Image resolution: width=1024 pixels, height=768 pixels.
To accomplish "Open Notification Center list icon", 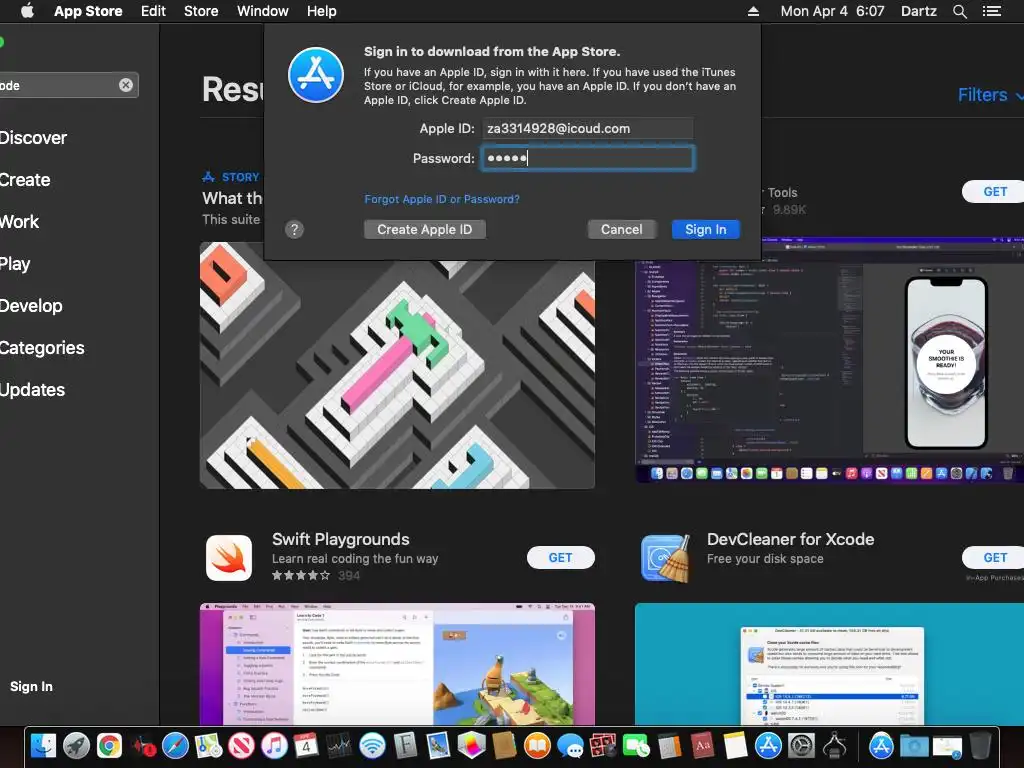I will (992, 11).
